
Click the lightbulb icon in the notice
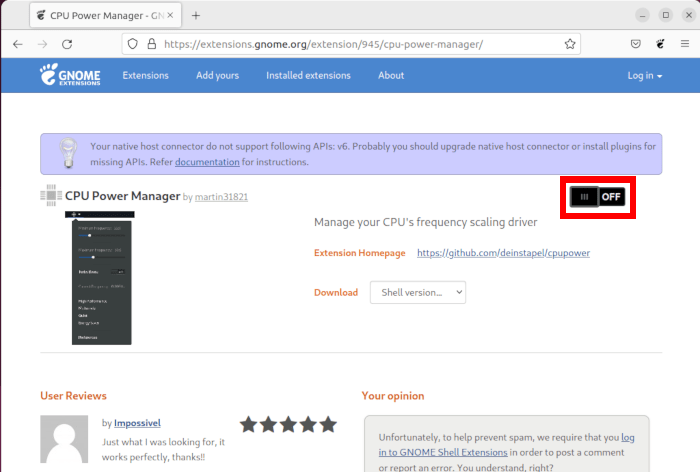pos(68,153)
